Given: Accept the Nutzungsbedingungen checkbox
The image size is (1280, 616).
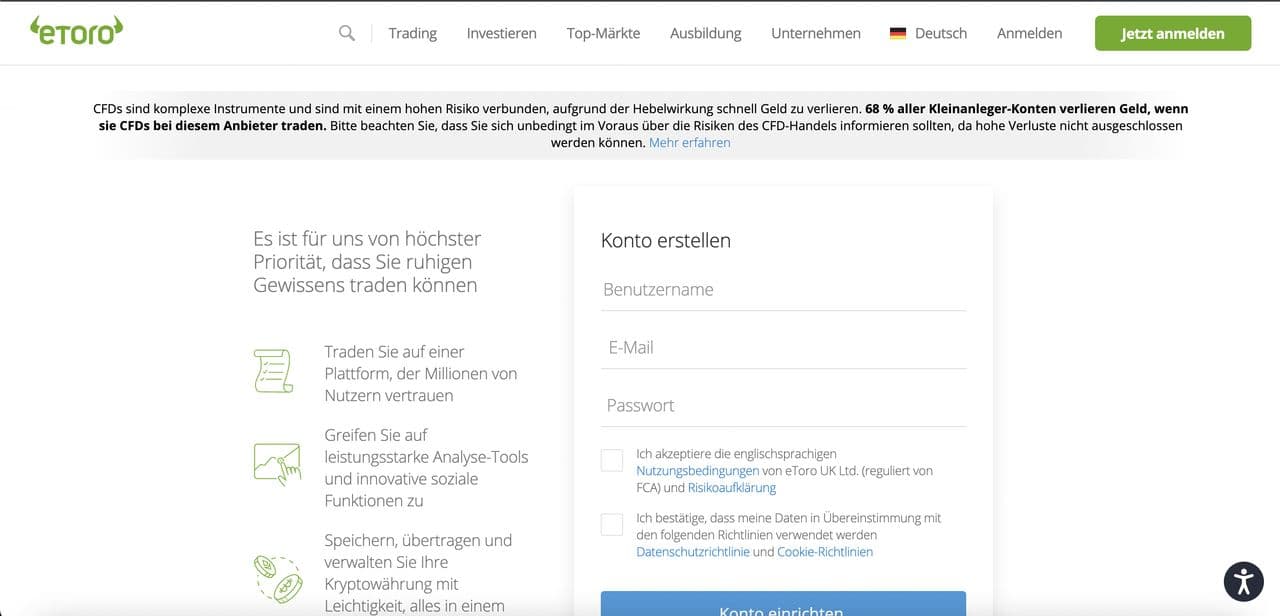Looking at the screenshot, I should coord(612,460).
